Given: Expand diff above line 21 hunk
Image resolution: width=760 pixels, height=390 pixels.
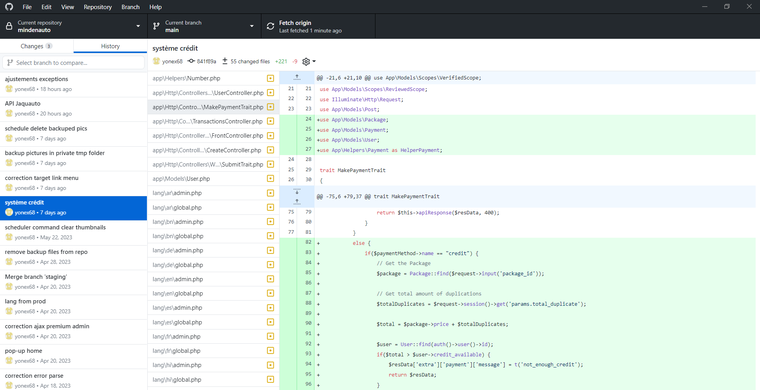Looking at the screenshot, I should pyautogui.click(x=297, y=78).
